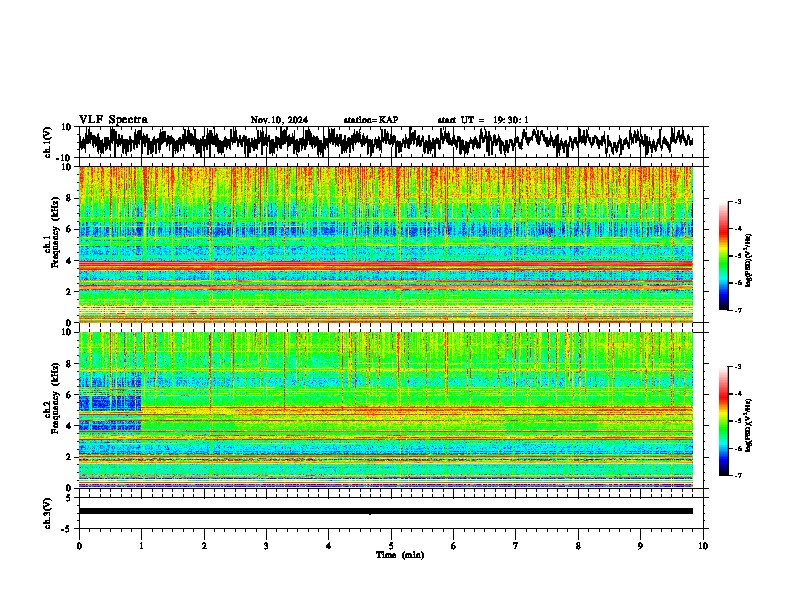Click the "2" kHz tick on ch.1 frequency axis

click(x=70, y=291)
